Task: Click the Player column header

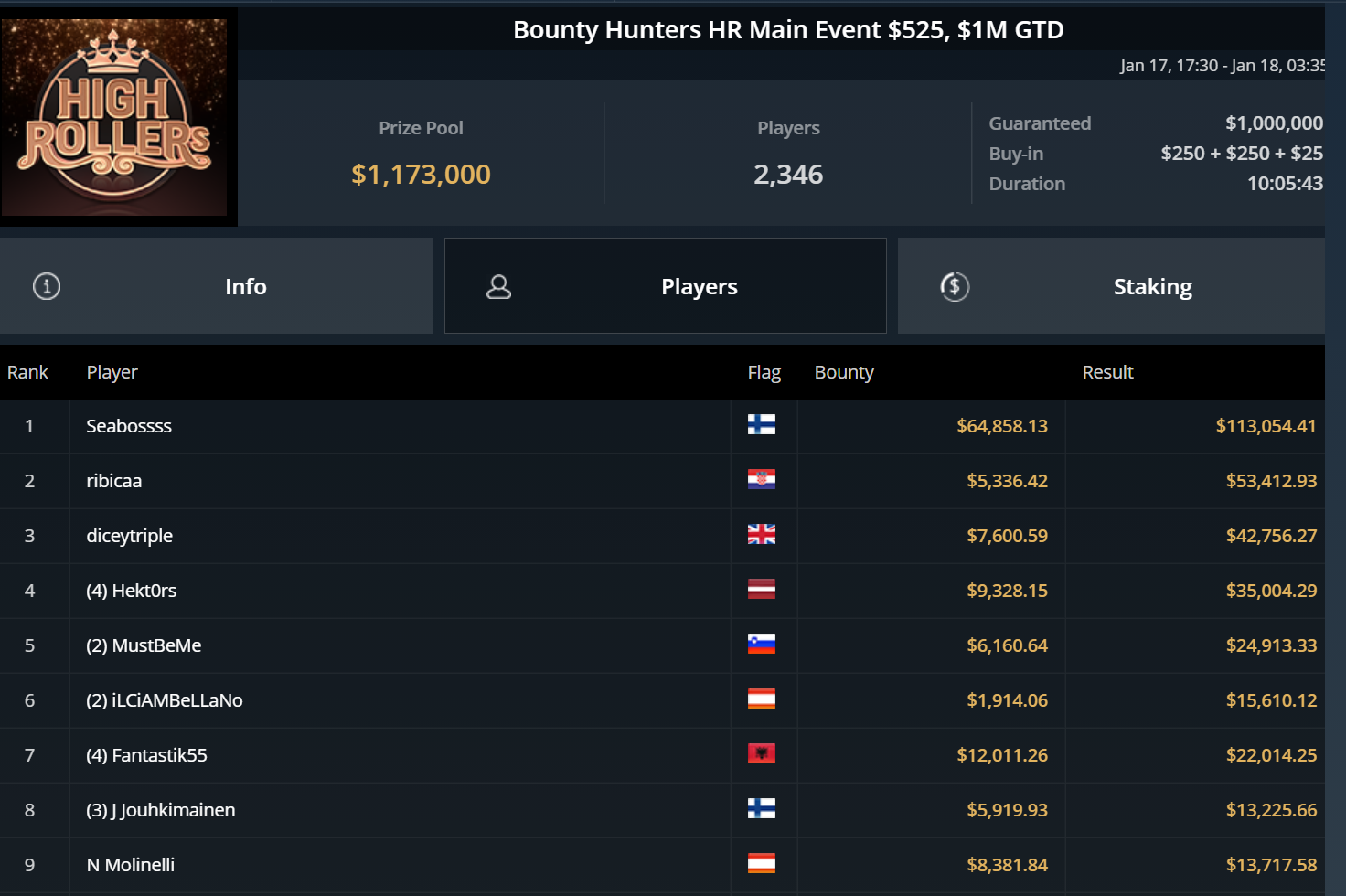Action: click(x=112, y=372)
